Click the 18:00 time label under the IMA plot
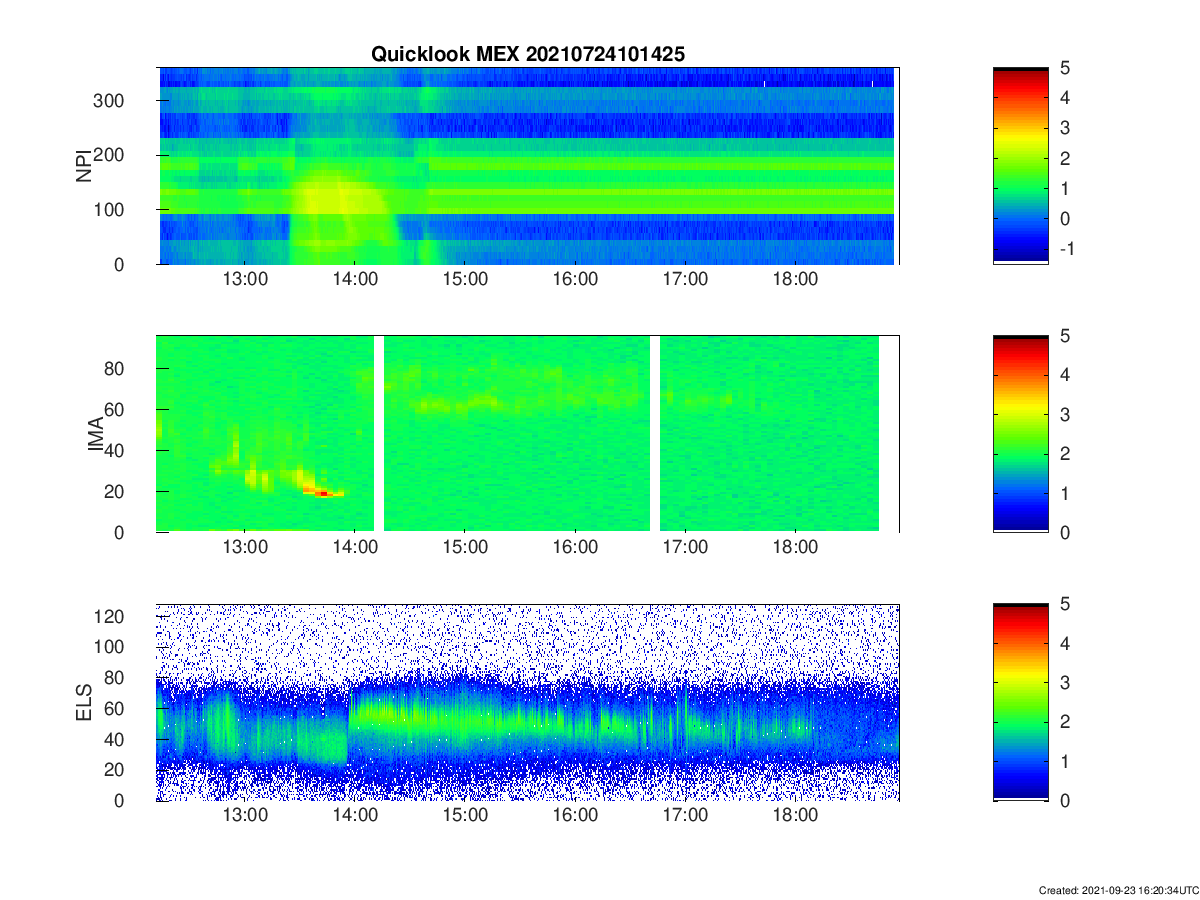The width and height of the screenshot is (1200, 900). tap(795, 547)
